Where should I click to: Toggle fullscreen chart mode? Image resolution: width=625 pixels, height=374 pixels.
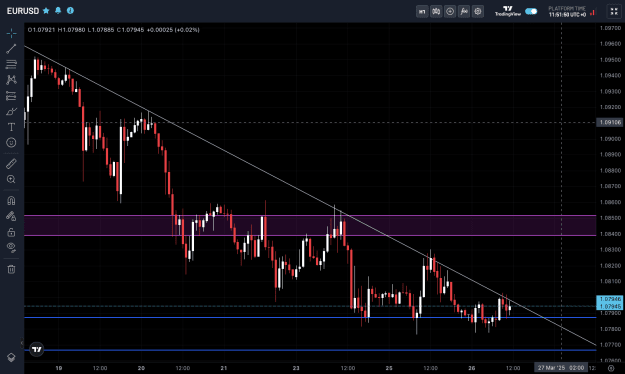[x=614, y=12]
